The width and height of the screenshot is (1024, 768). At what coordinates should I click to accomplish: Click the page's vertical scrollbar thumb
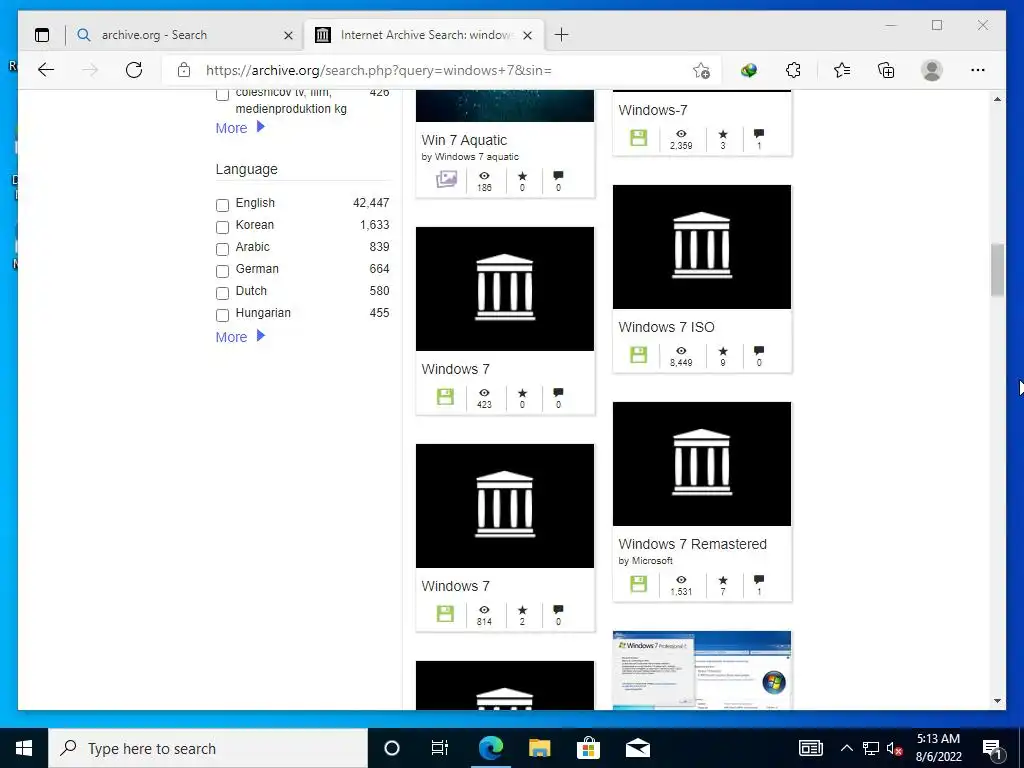997,270
